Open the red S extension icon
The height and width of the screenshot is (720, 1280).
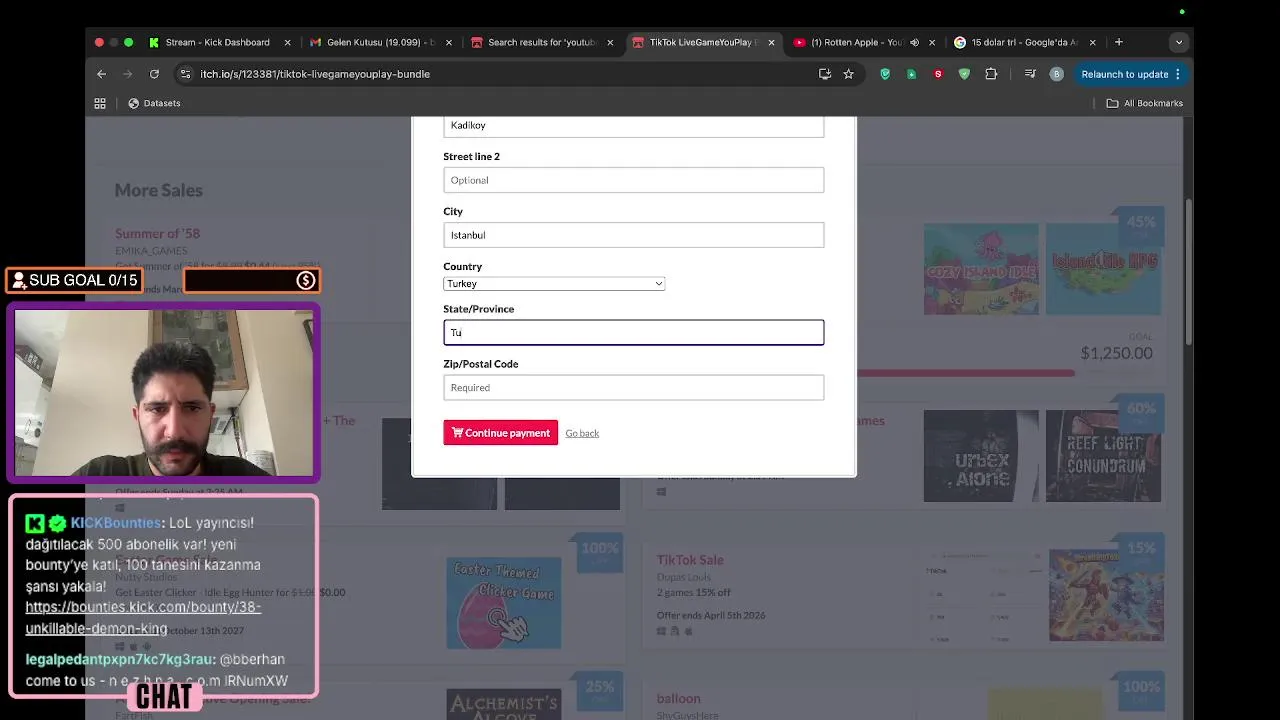coord(938,74)
